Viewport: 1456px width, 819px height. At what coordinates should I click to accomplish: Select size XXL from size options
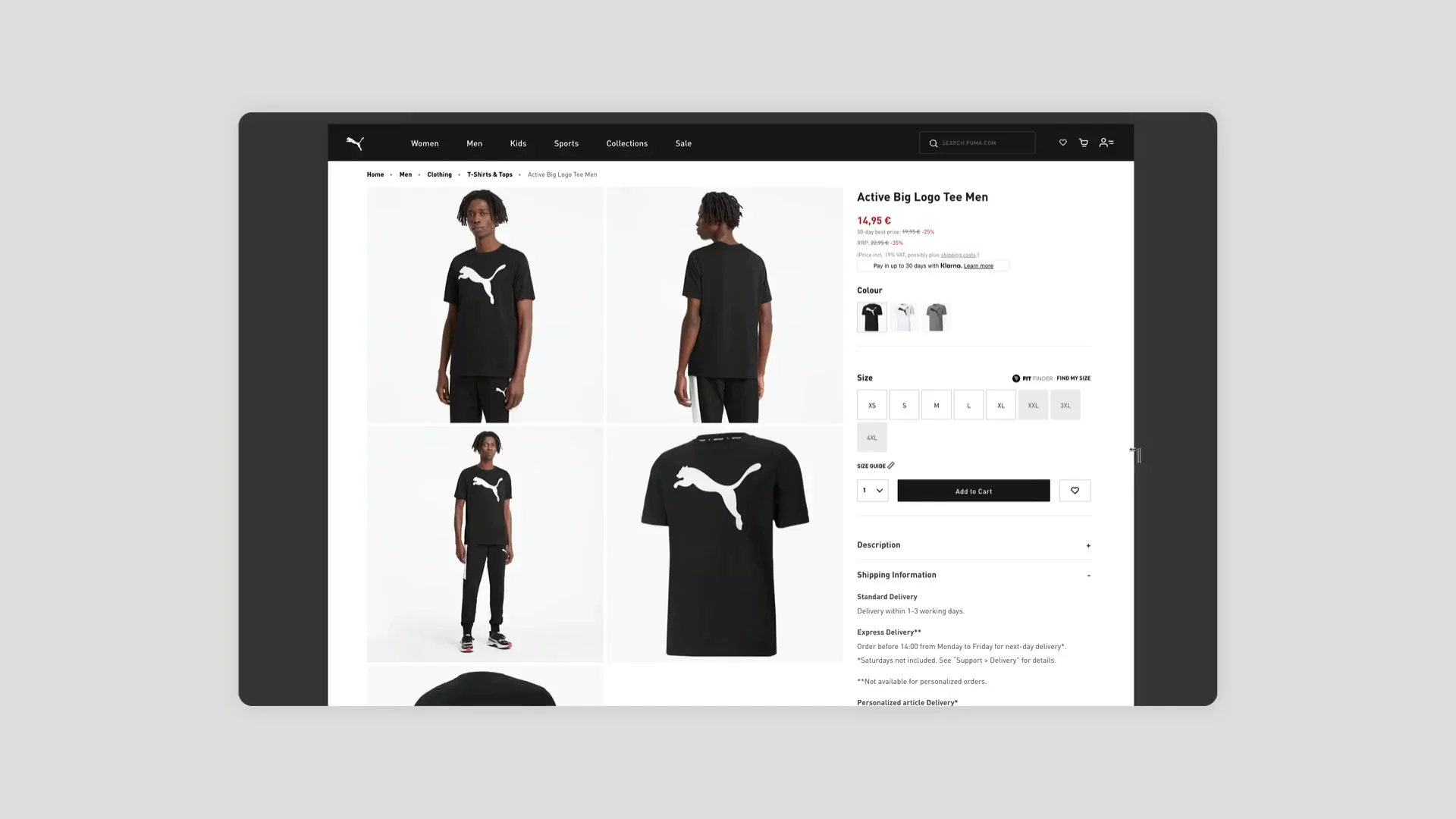pyautogui.click(x=1033, y=404)
